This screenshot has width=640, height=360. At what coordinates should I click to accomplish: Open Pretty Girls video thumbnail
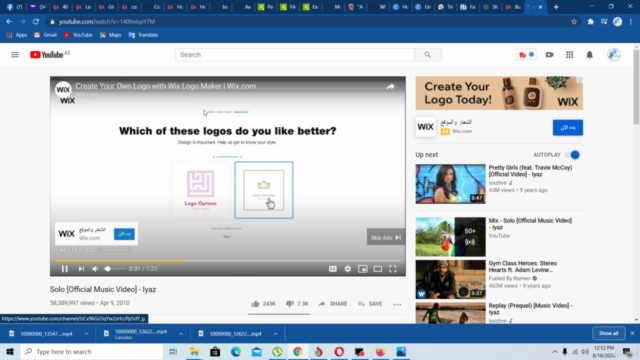[x=450, y=184]
